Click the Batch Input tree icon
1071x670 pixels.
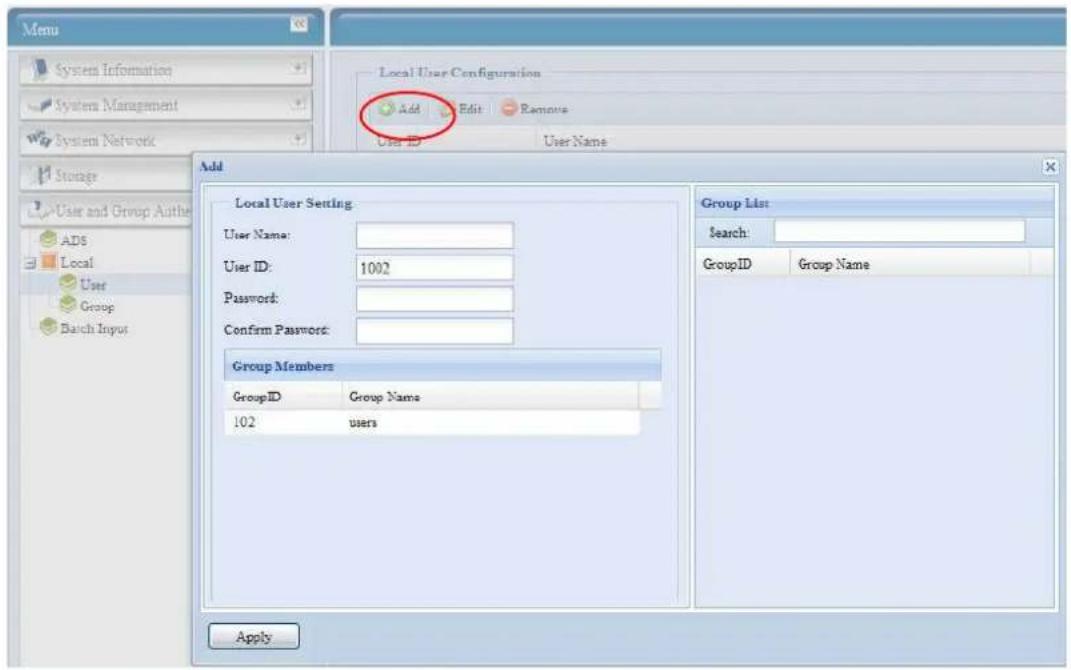[48, 326]
